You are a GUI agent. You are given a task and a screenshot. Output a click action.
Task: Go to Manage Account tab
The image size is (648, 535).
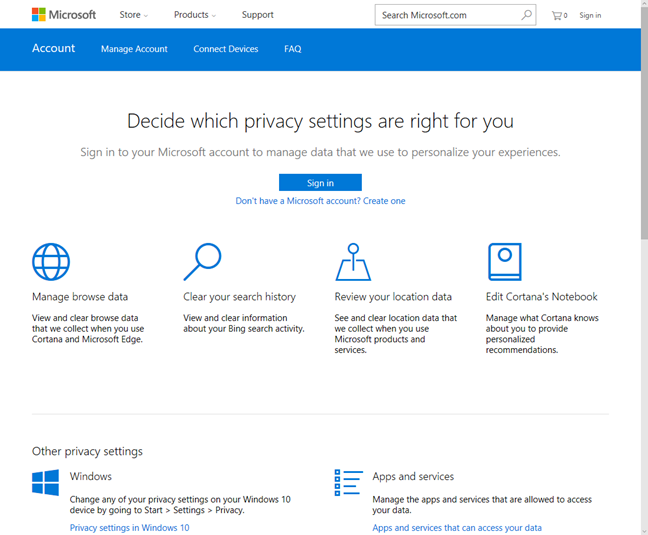coord(134,49)
